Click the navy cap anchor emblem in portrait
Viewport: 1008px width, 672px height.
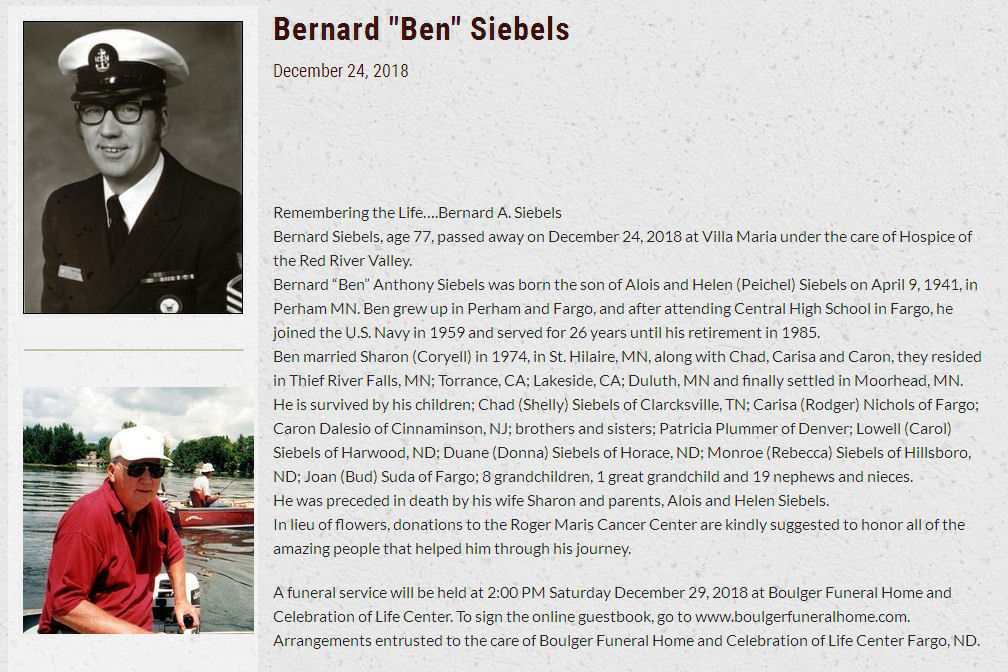103,59
